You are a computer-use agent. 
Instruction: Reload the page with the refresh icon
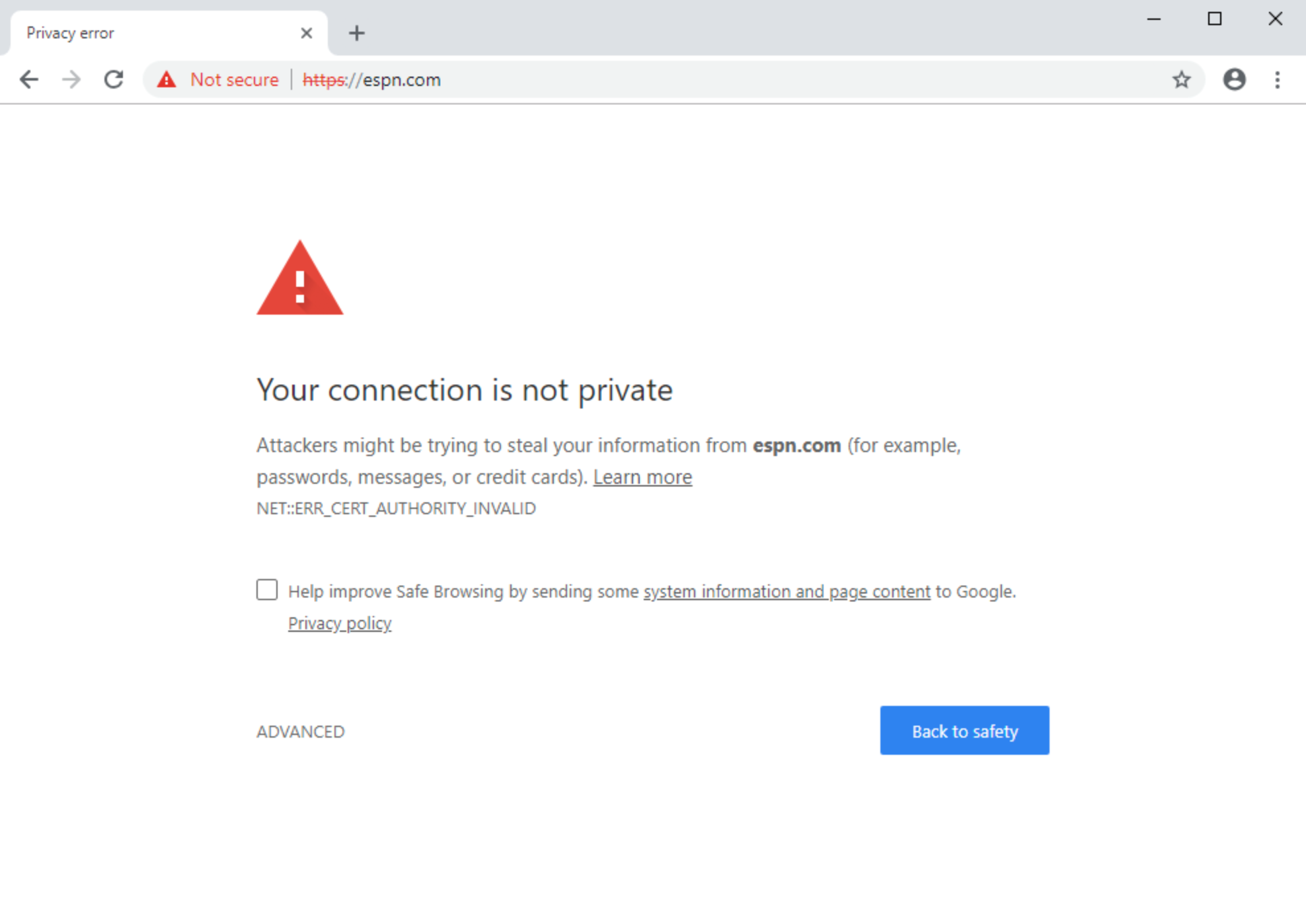click(114, 80)
